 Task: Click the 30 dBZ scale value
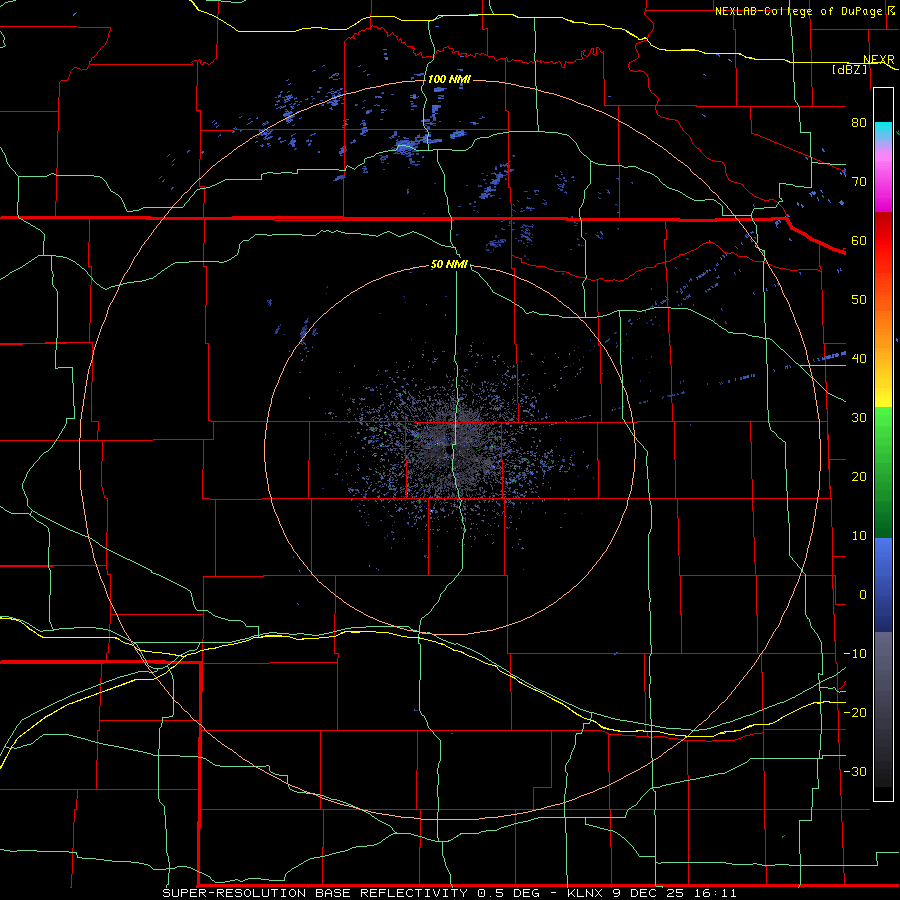click(859, 418)
